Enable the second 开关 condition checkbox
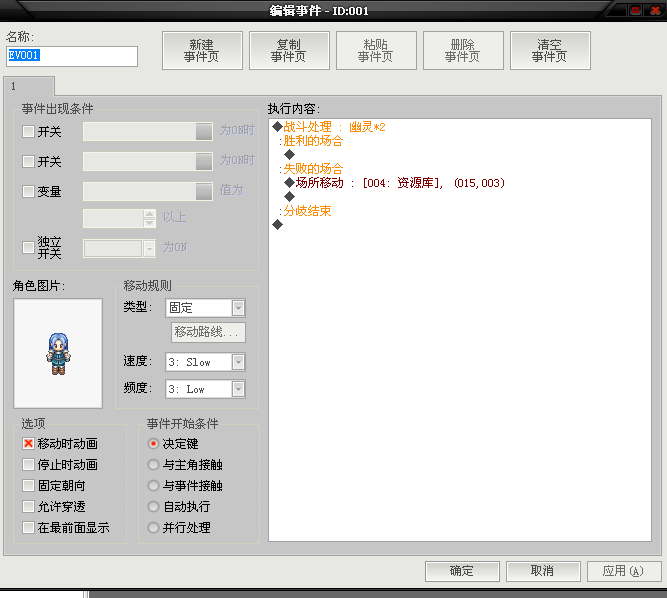Image resolution: width=667 pixels, height=598 pixels. point(29,161)
